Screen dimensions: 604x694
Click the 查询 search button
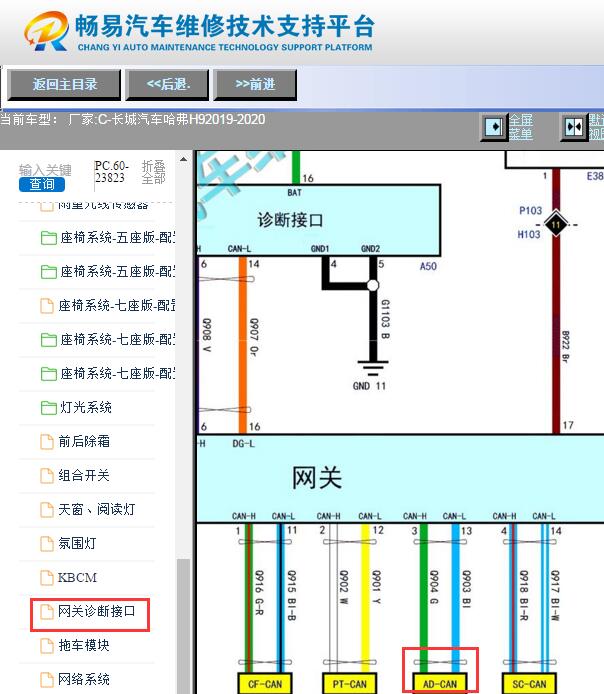(x=42, y=184)
